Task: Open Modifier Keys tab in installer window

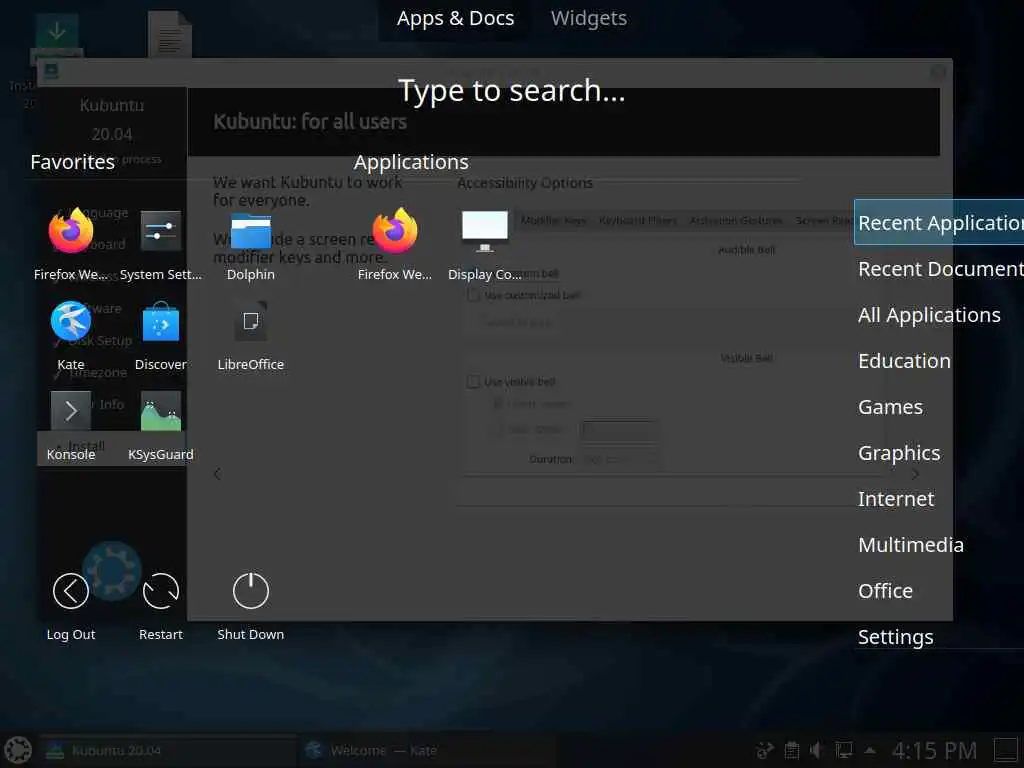Action: click(x=553, y=221)
